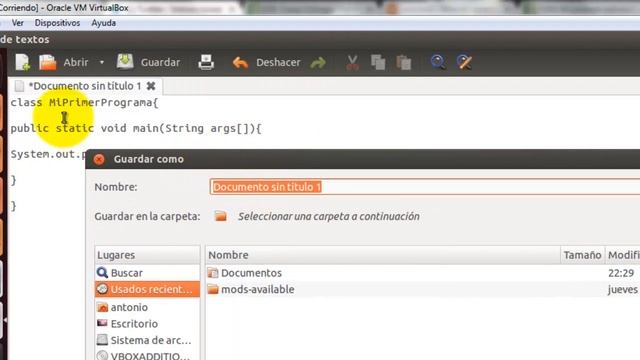Select the Documento sin título 1 tab

click(84, 86)
